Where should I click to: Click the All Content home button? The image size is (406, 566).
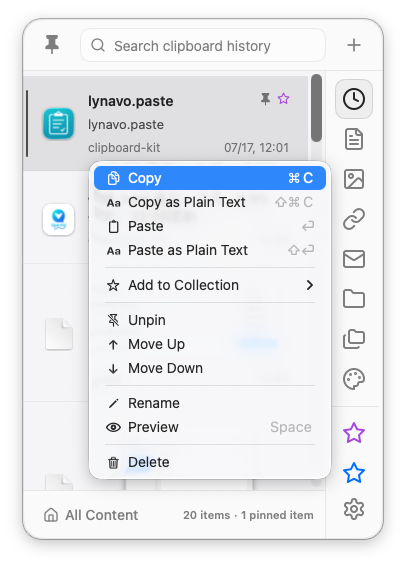(x=91, y=515)
